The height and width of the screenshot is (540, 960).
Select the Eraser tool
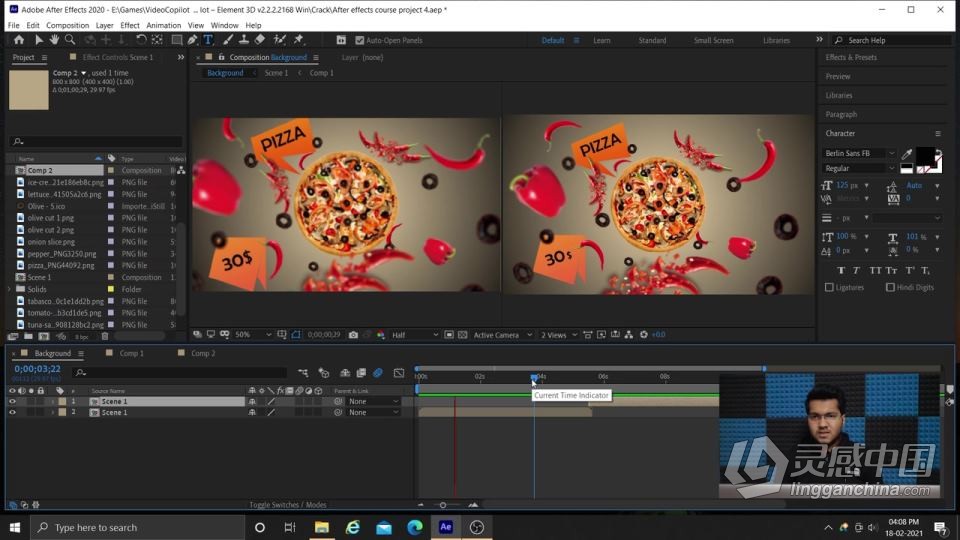pos(260,40)
